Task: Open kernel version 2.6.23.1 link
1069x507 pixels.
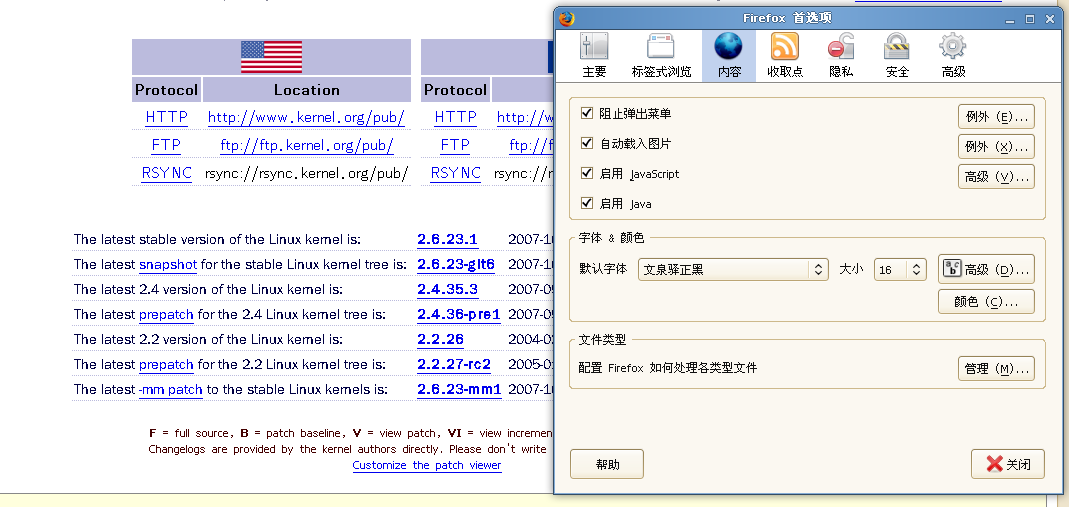Action: point(447,239)
